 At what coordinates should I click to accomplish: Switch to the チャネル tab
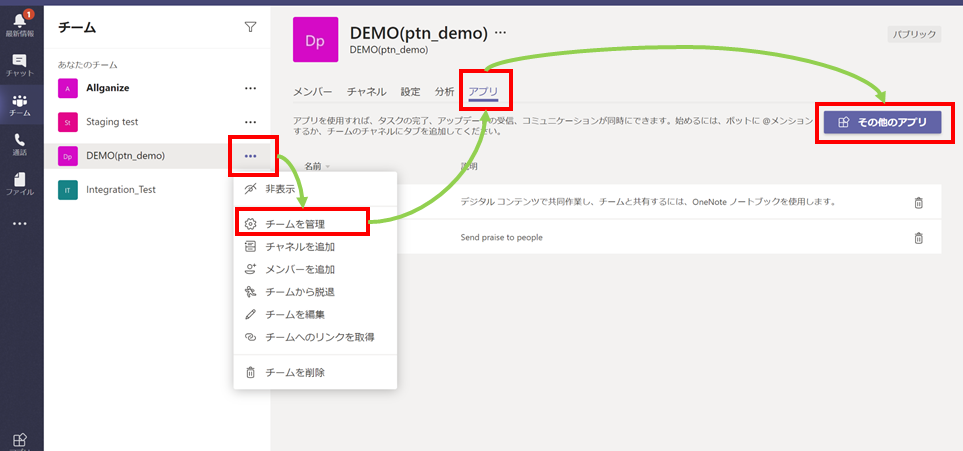(366, 92)
